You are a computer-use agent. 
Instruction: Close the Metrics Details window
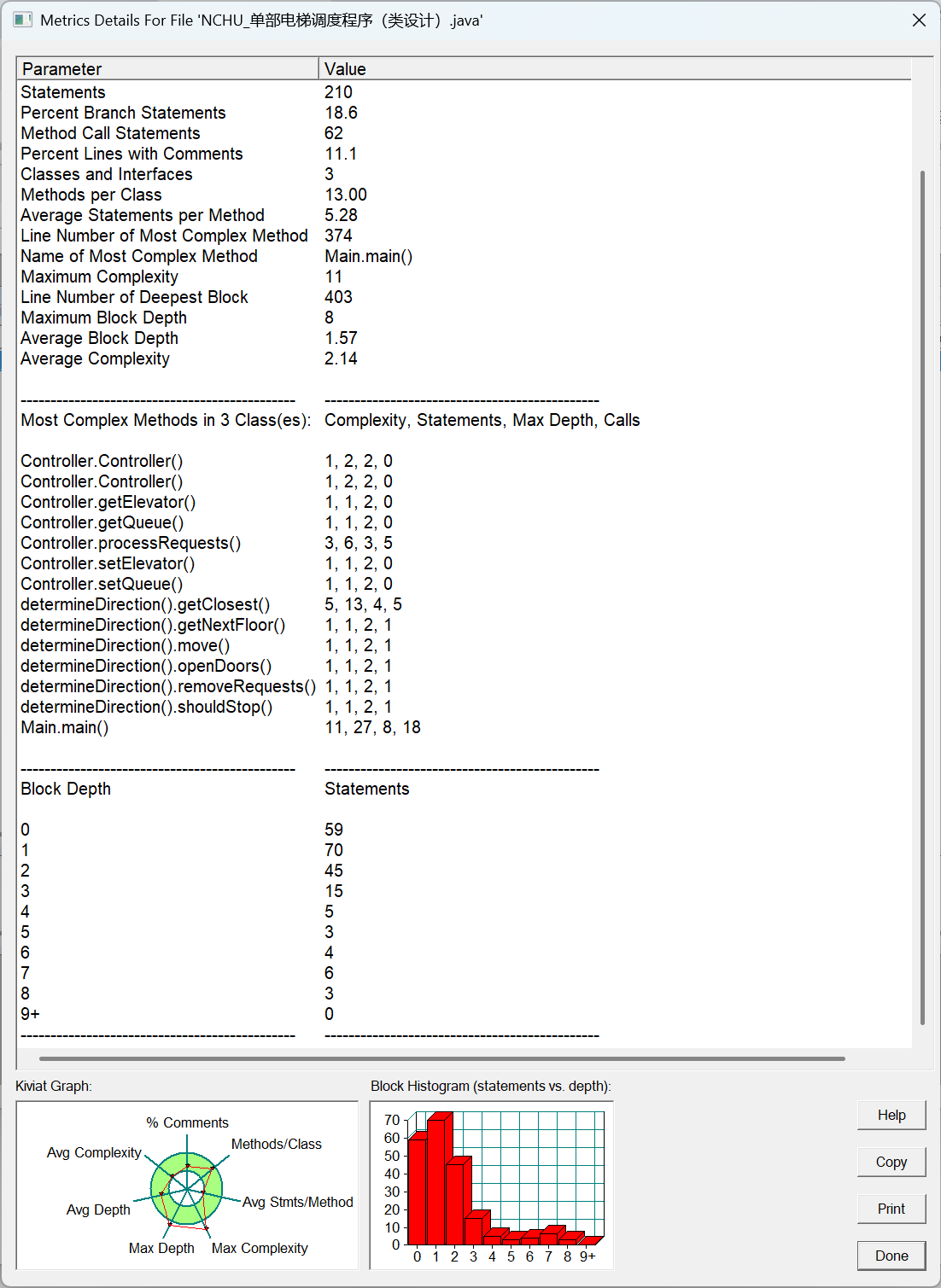919,20
